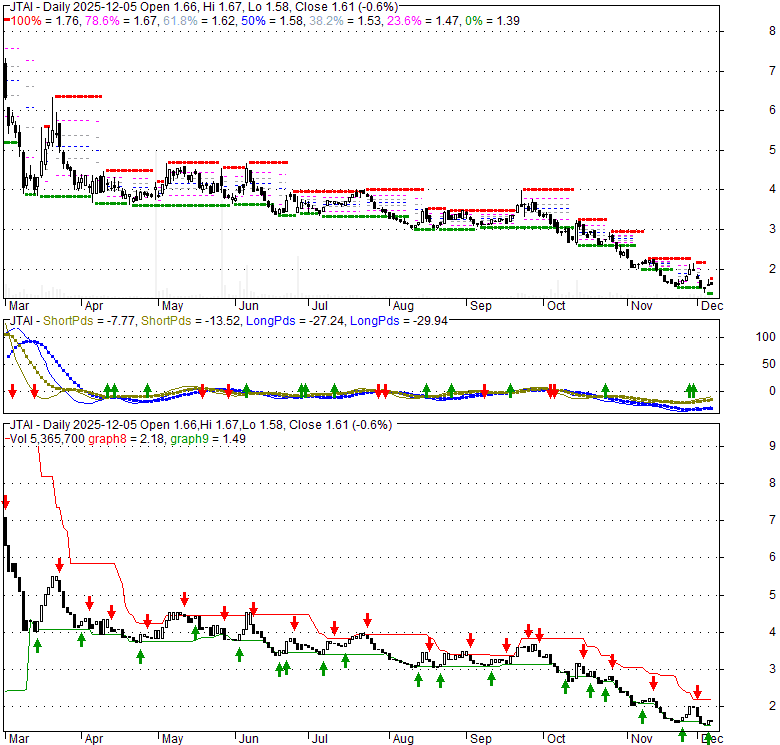Select the '38.2% = 1.53' Fibonacci label
This screenshot has width=780, height=745.
pos(345,21)
